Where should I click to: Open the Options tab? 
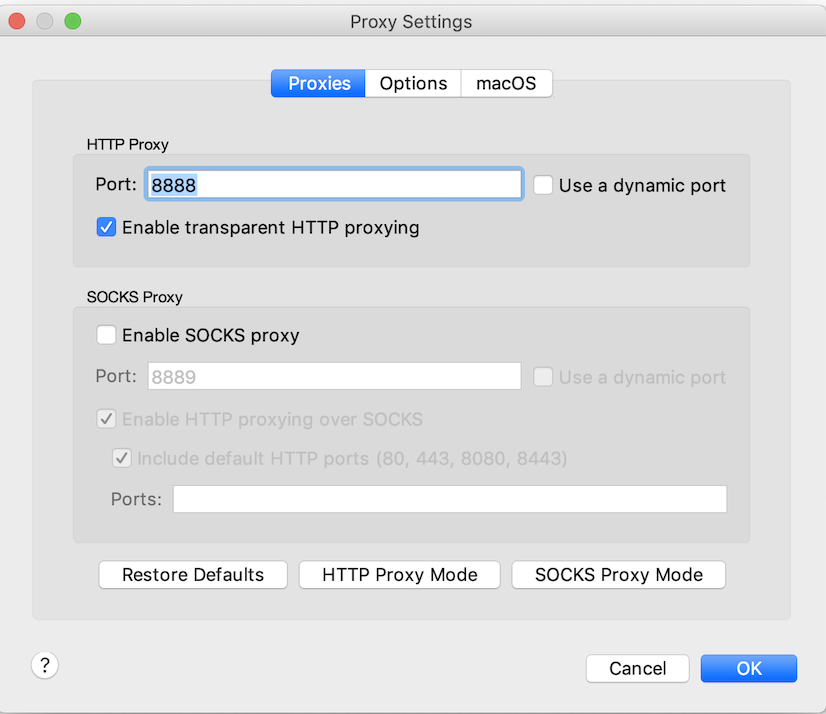413,83
